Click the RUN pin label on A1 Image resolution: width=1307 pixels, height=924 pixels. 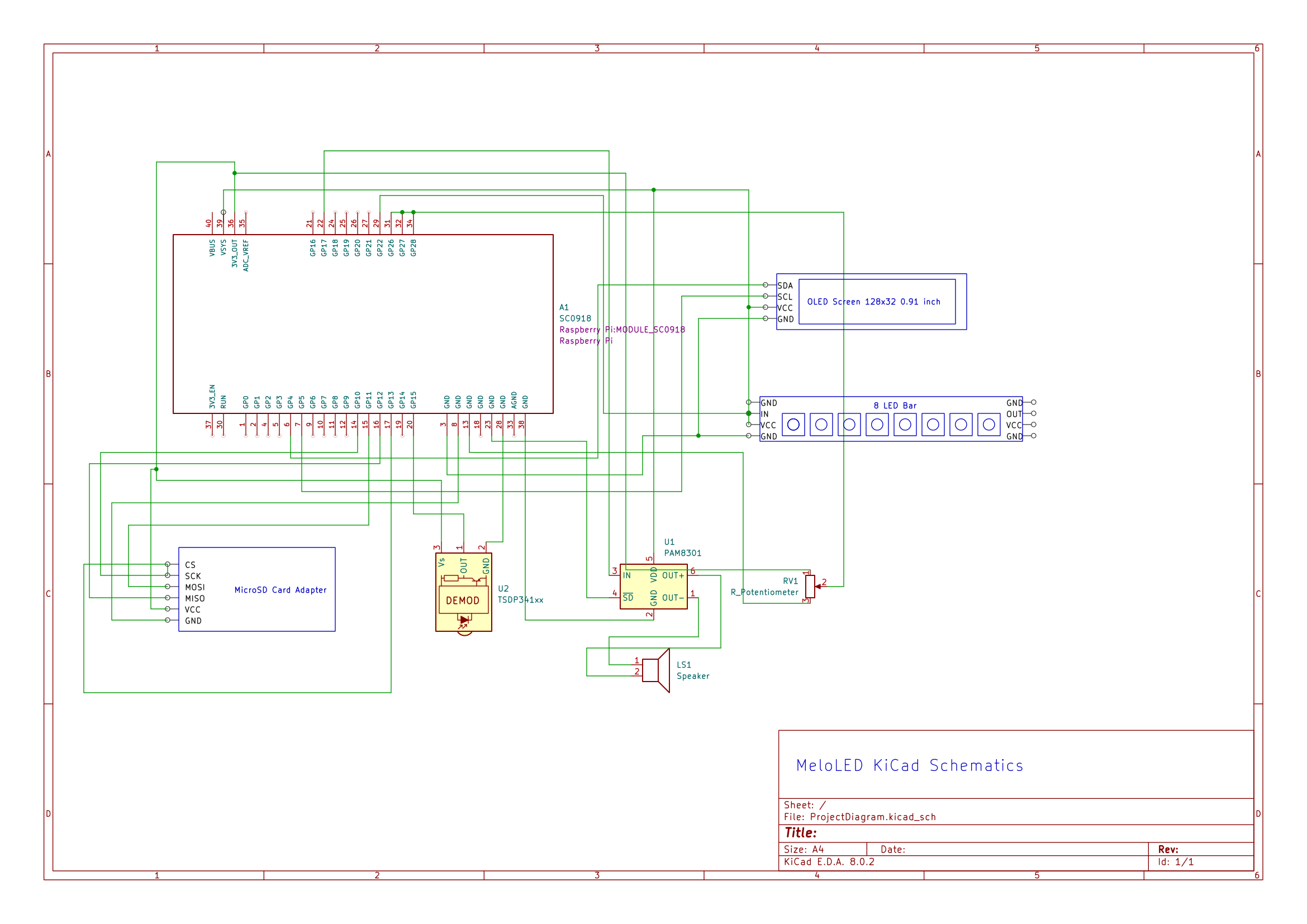point(223,402)
